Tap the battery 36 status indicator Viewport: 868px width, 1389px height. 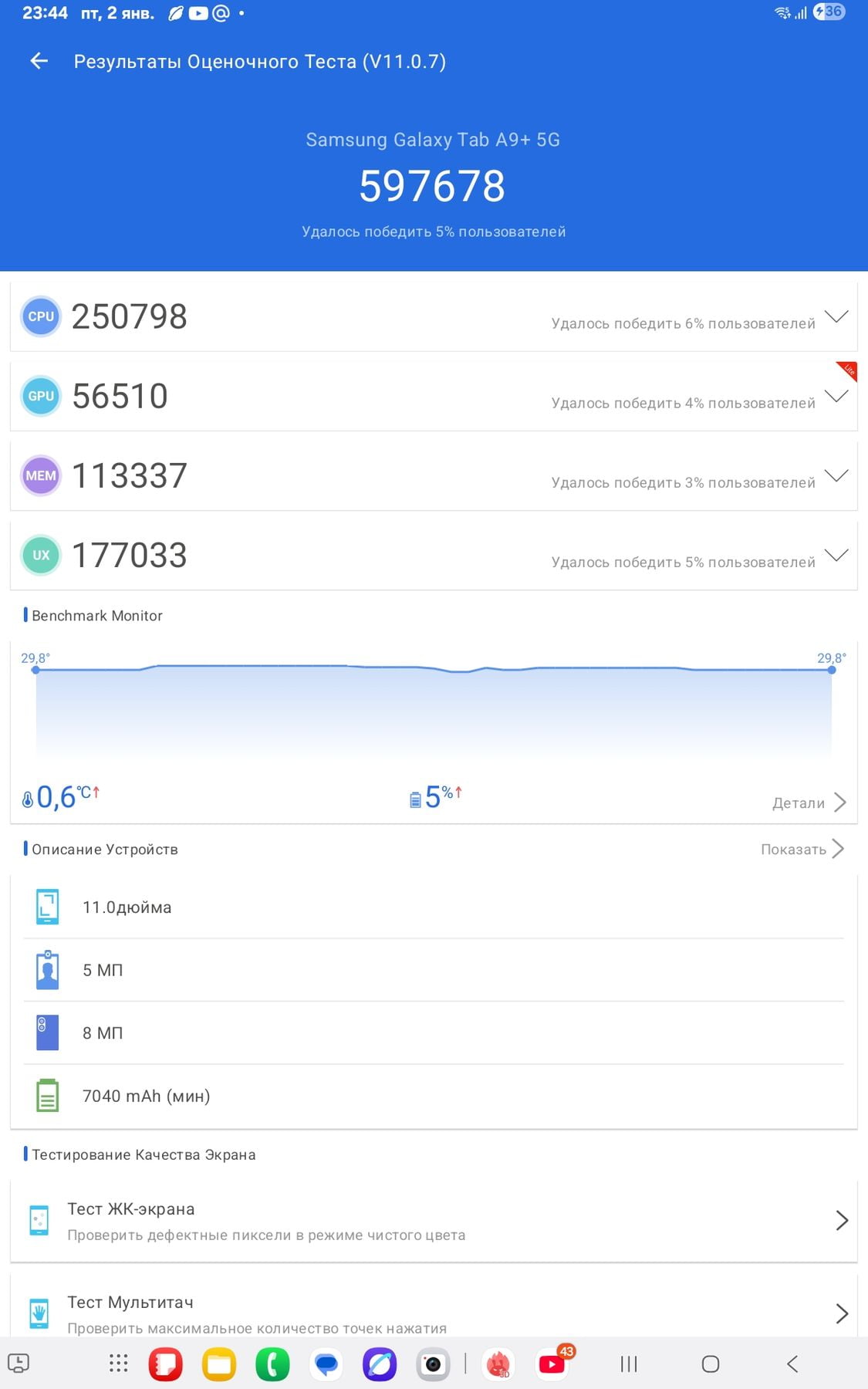[x=829, y=12]
